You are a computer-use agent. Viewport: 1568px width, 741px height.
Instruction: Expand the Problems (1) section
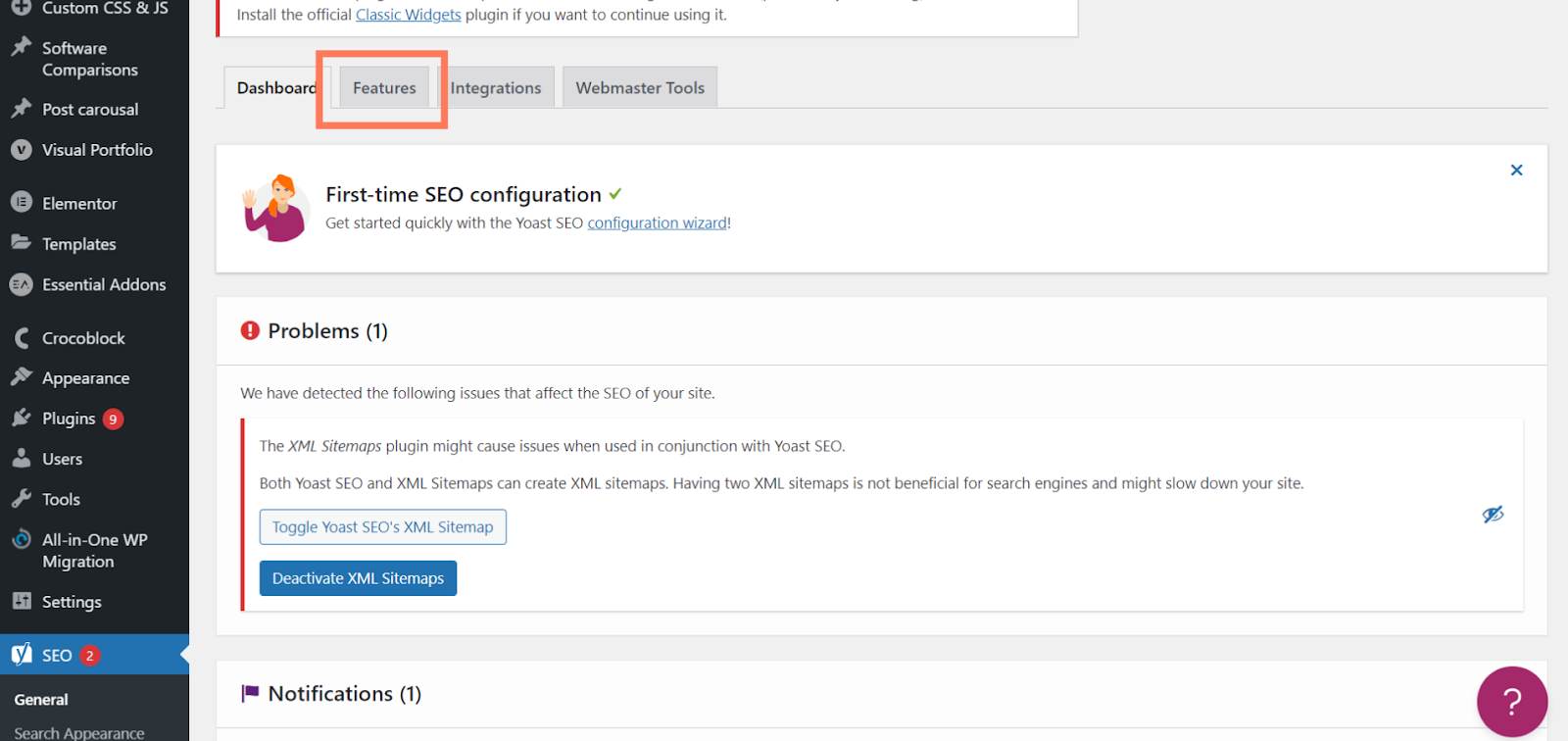[x=327, y=331]
